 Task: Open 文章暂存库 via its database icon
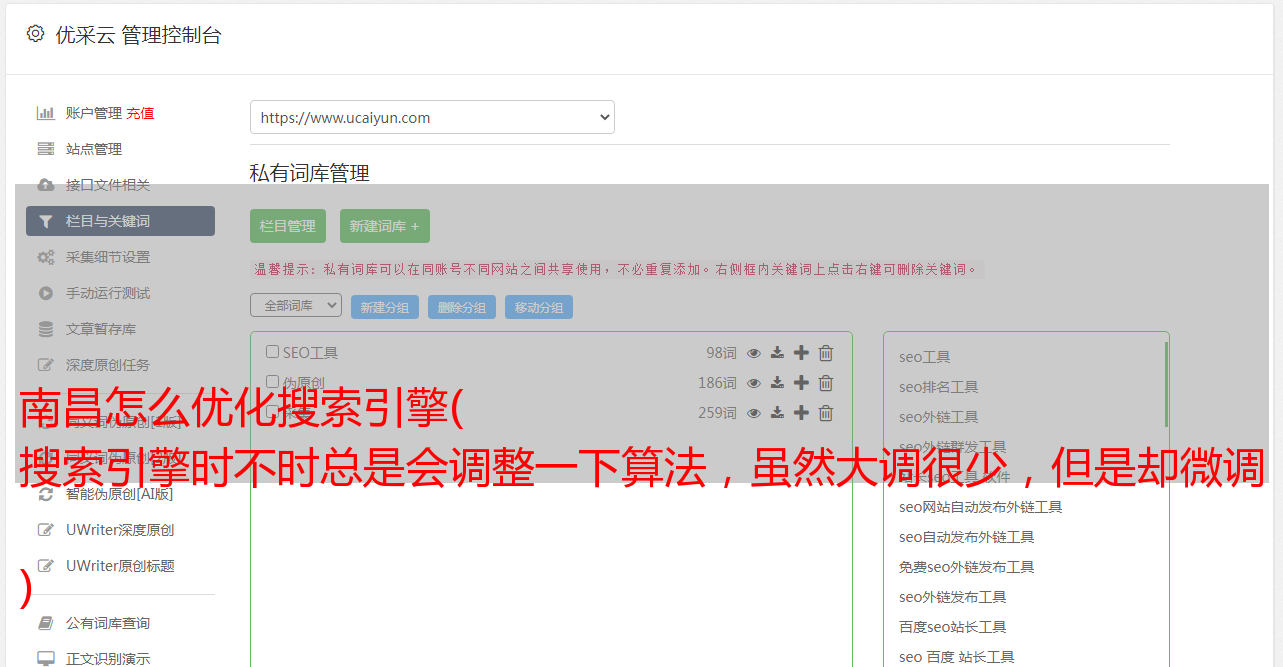click(x=46, y=329)
